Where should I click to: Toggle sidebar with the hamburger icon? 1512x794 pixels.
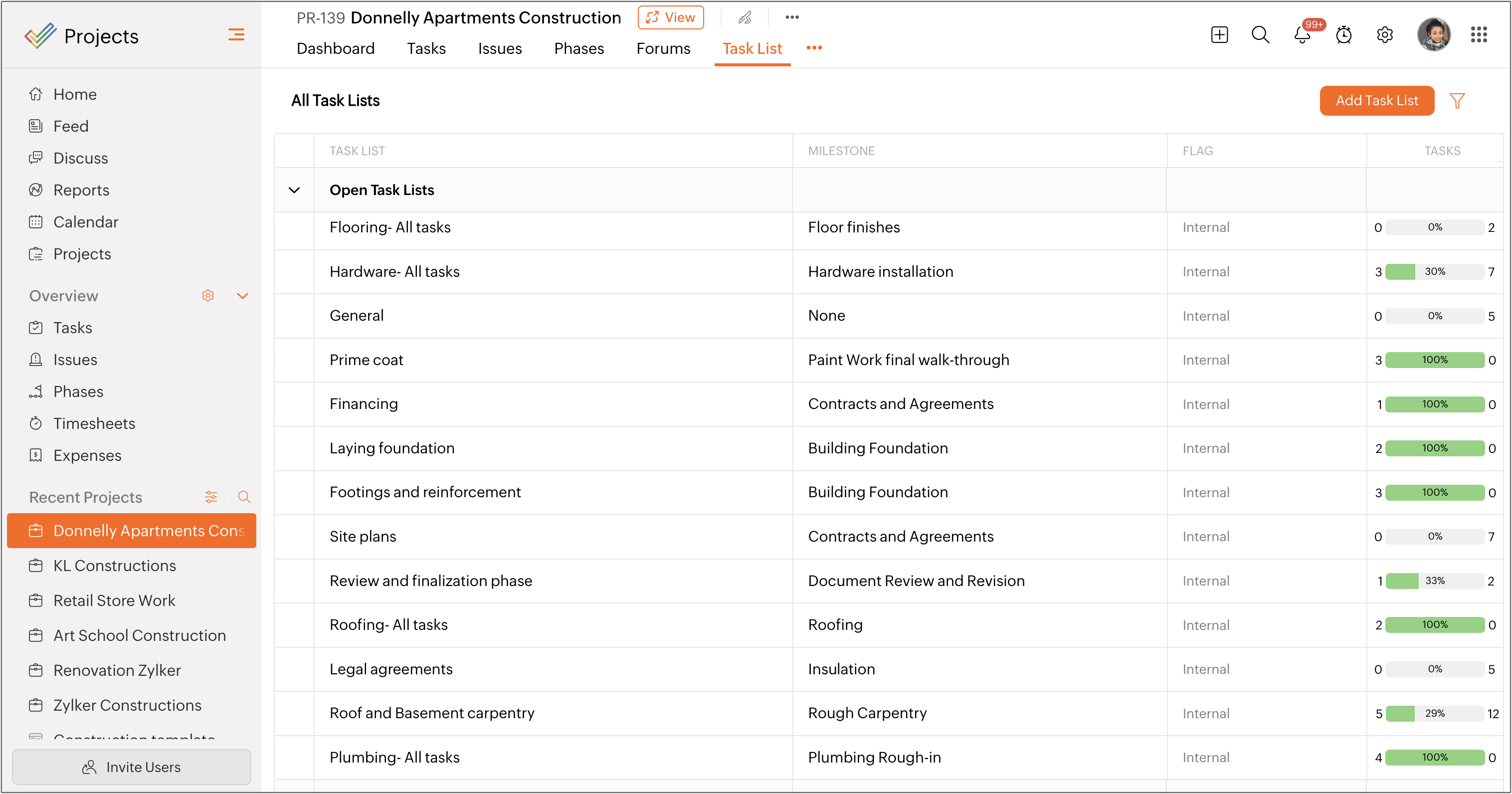pyautogui.click(x=236, y=34)
